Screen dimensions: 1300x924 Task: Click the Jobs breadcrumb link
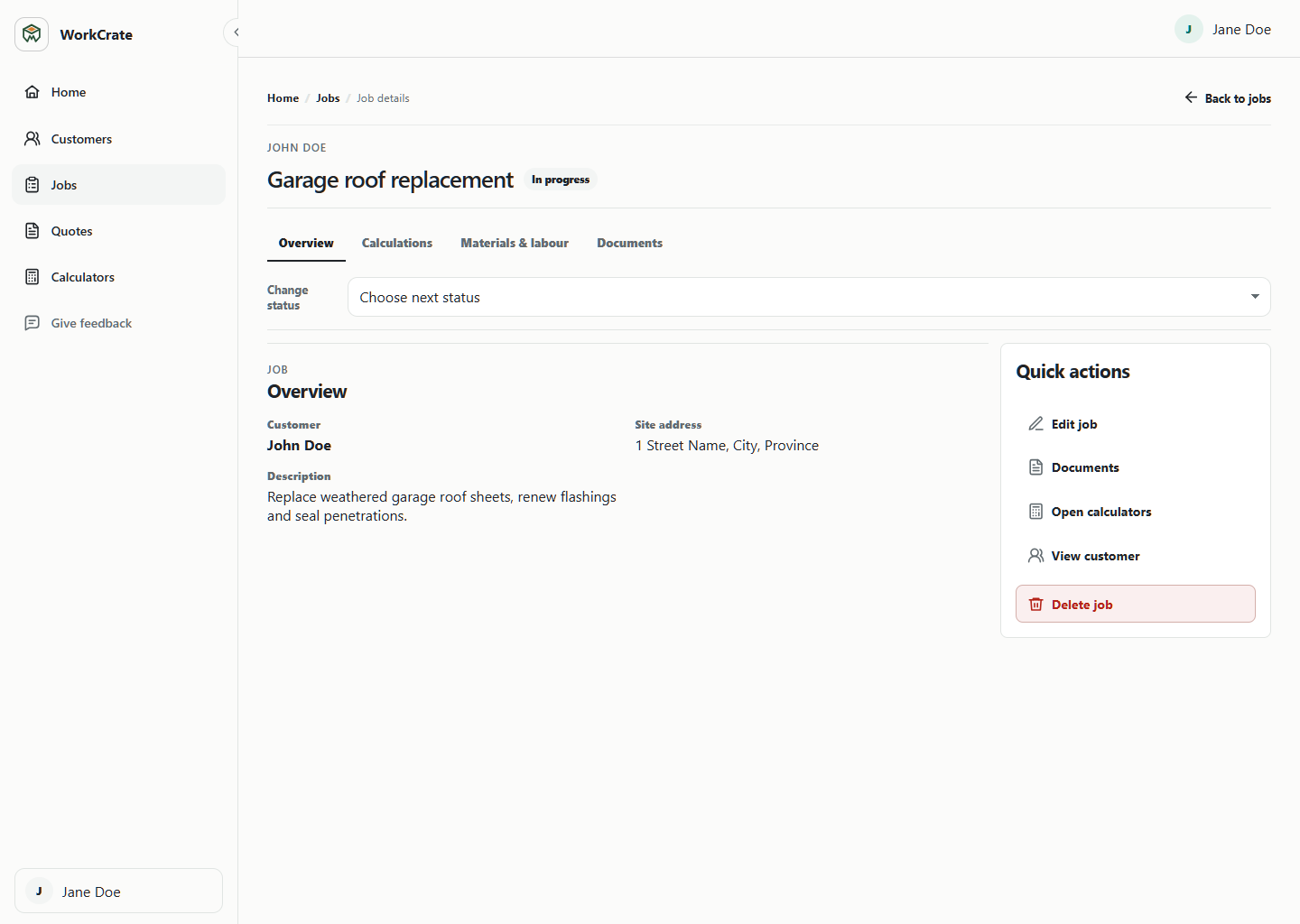click(x=328, y=98)
